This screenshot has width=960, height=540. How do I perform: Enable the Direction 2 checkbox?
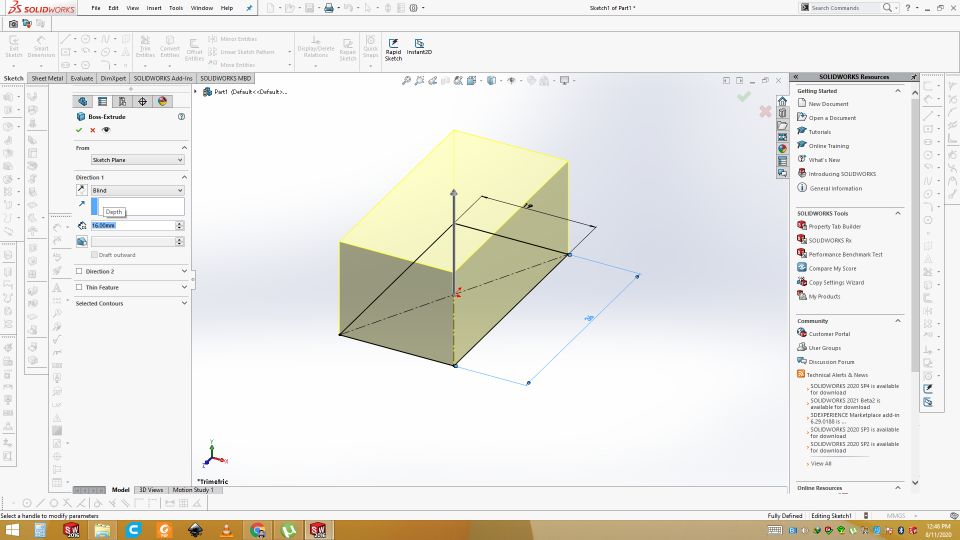click(79, 271)
